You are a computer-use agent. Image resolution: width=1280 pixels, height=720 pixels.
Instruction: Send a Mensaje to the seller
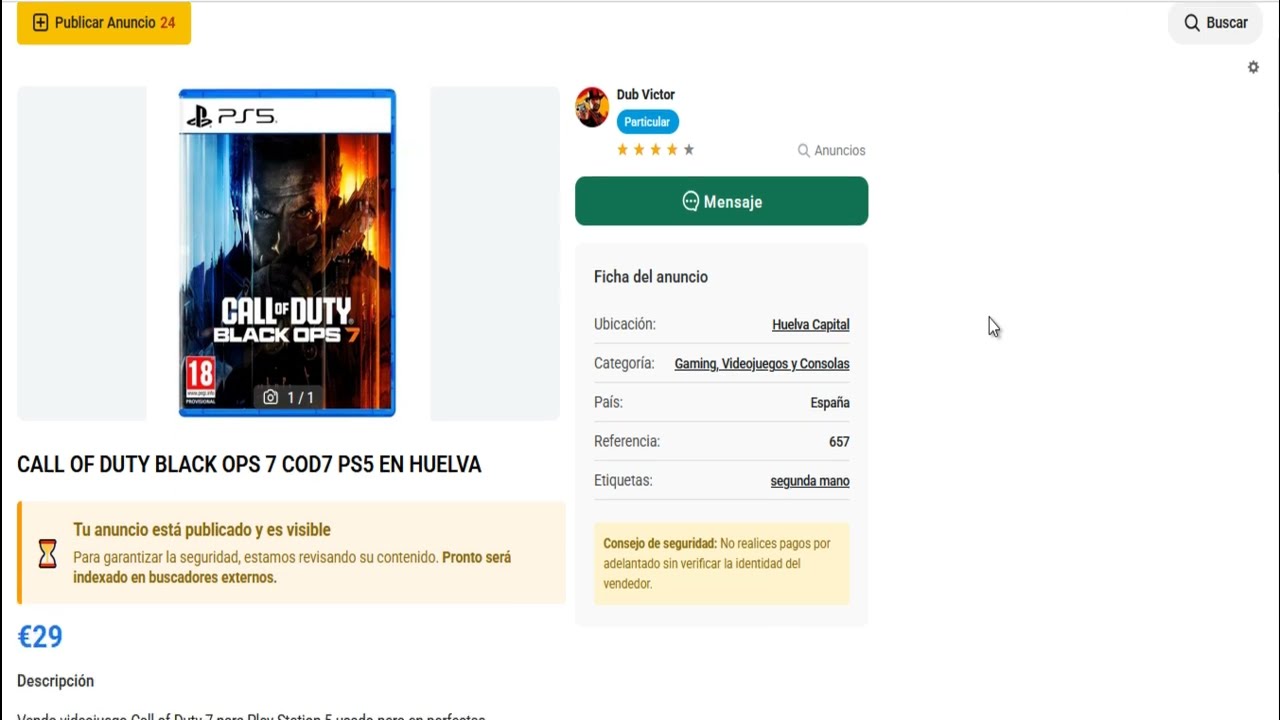[721, 201]
